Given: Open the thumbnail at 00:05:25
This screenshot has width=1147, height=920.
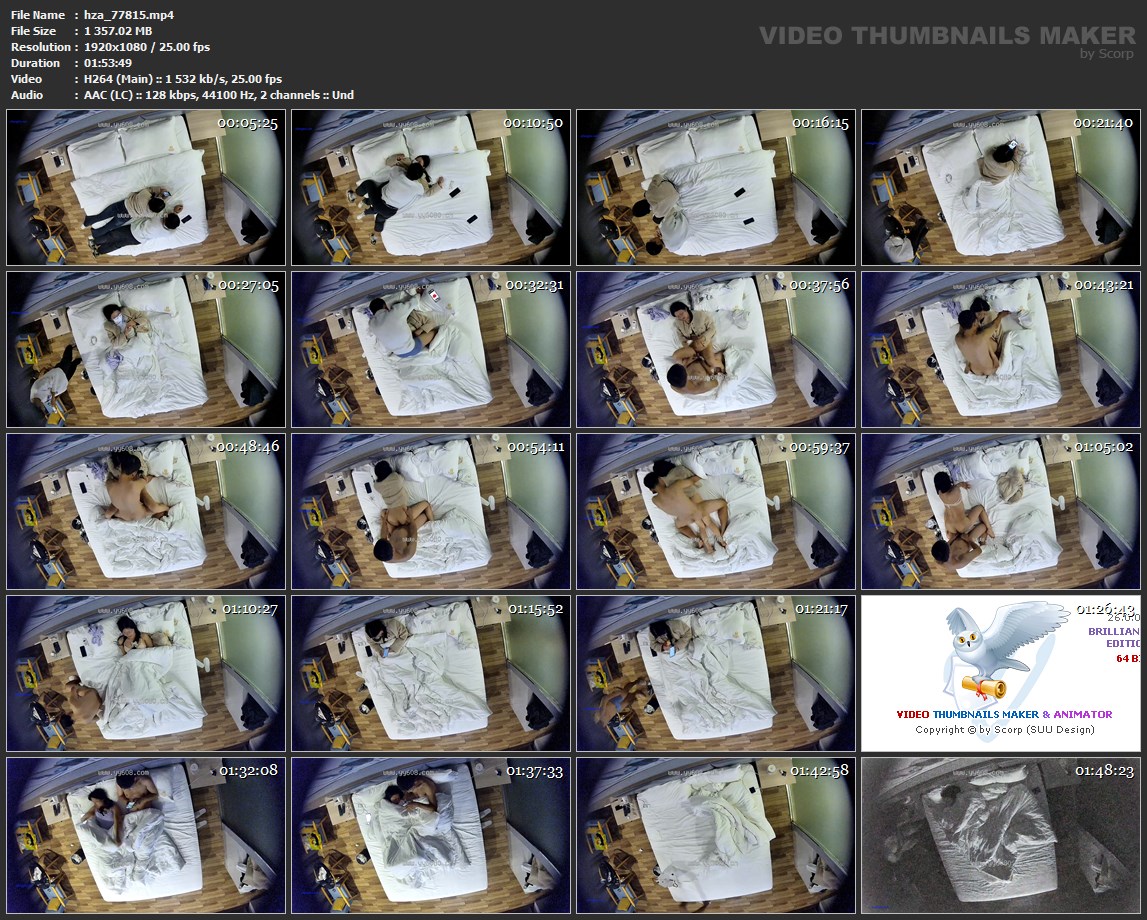Looking at the screenshot, I should [x=147, y=187].
